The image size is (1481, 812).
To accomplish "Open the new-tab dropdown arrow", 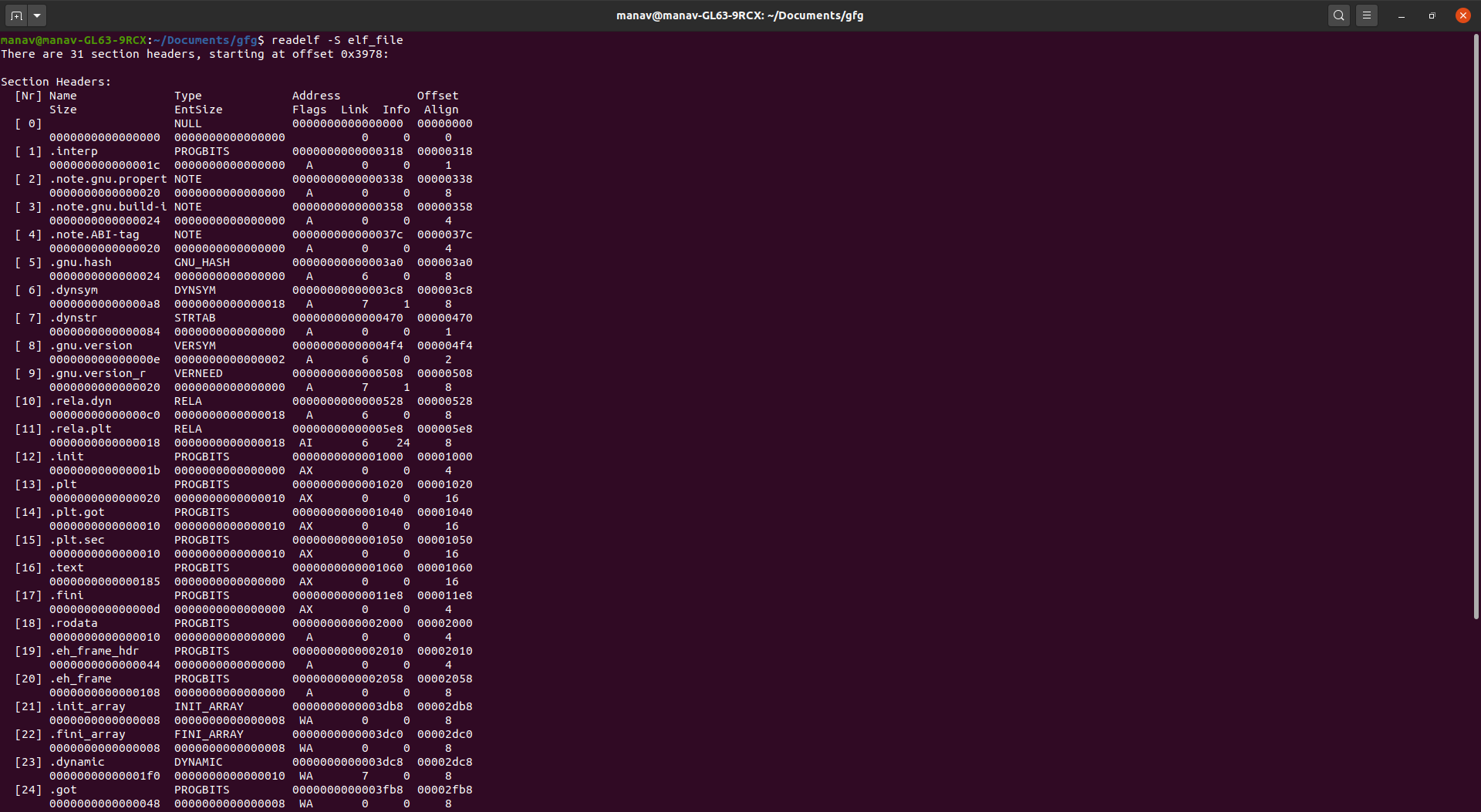I will [x=37, y=15].
